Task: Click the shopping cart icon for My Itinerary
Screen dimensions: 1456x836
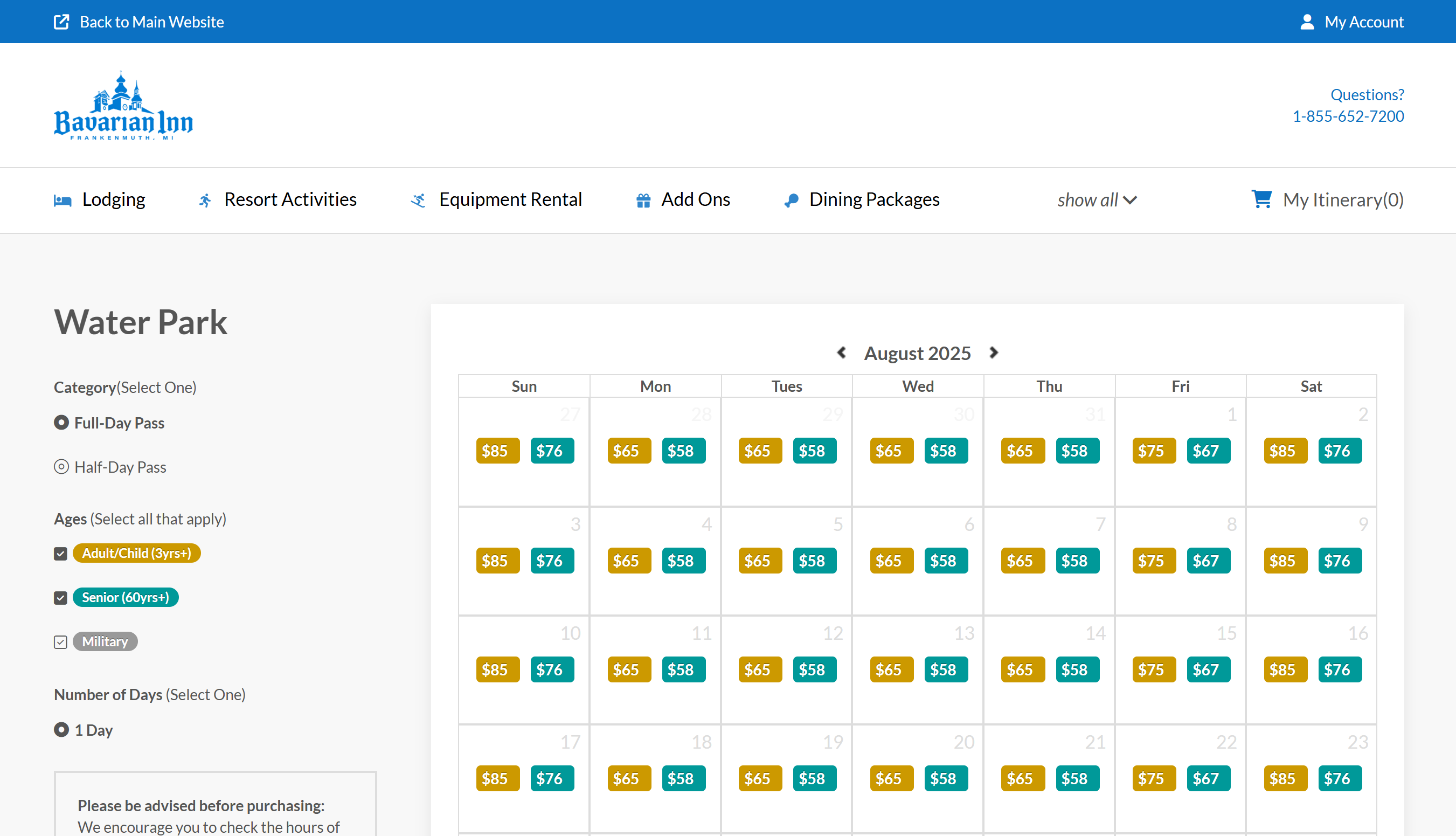Action: (x=1261, y=199)
